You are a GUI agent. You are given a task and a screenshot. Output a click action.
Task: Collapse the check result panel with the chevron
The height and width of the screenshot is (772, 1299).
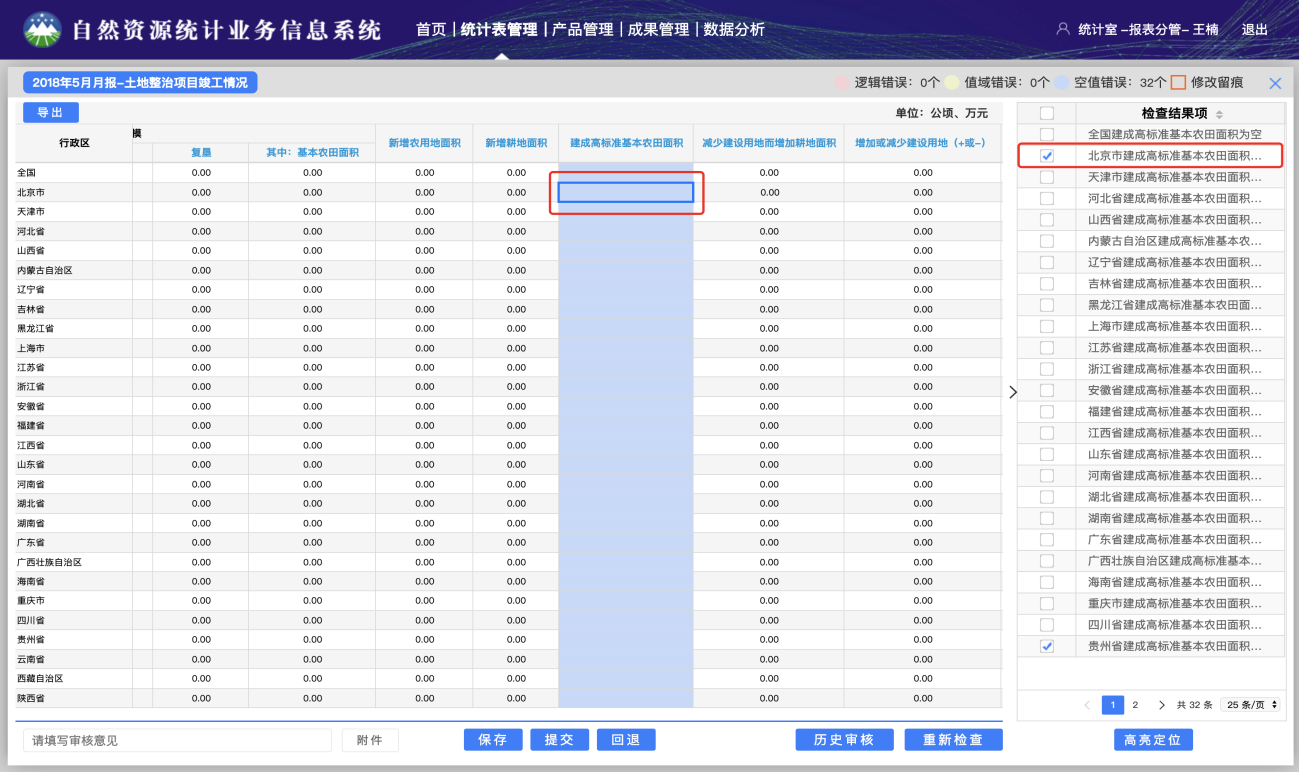(x=1012, y=392)
